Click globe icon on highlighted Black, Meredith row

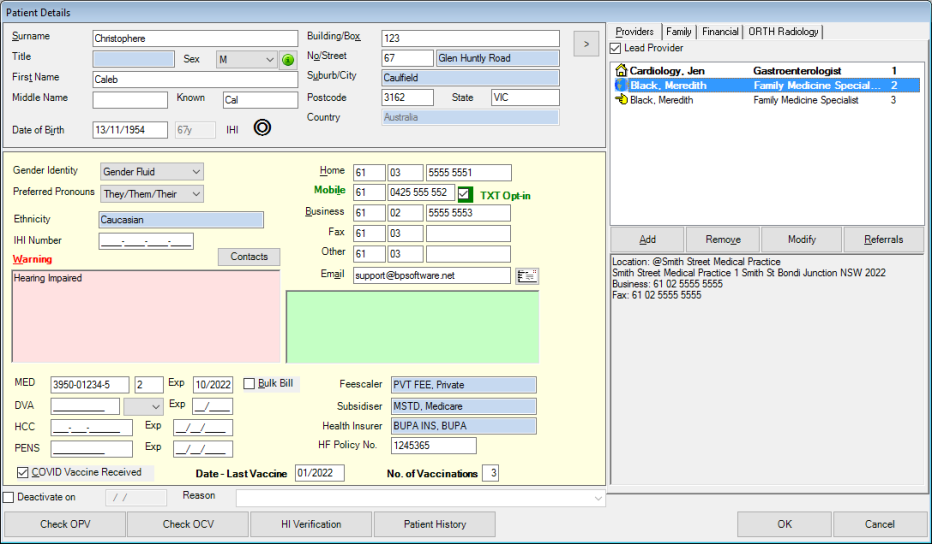click(x=621, y=85)
